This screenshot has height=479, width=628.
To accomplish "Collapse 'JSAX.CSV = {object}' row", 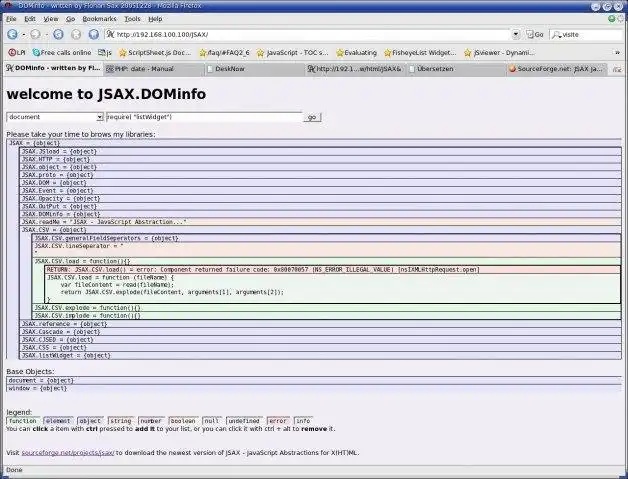I will (320, 230).
